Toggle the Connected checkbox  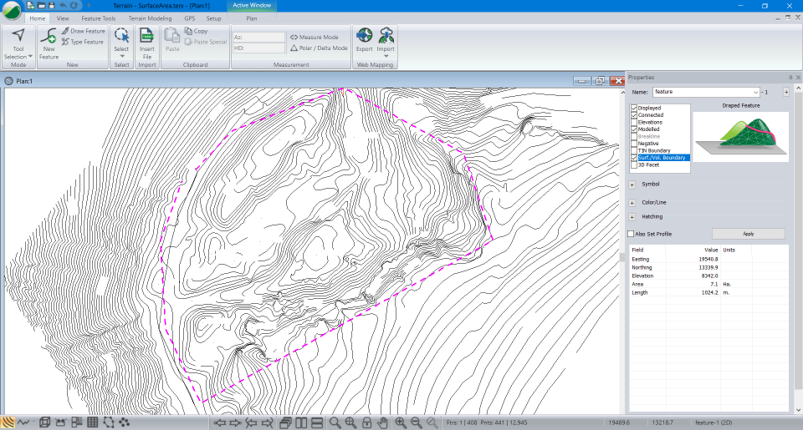coord(634,115)
